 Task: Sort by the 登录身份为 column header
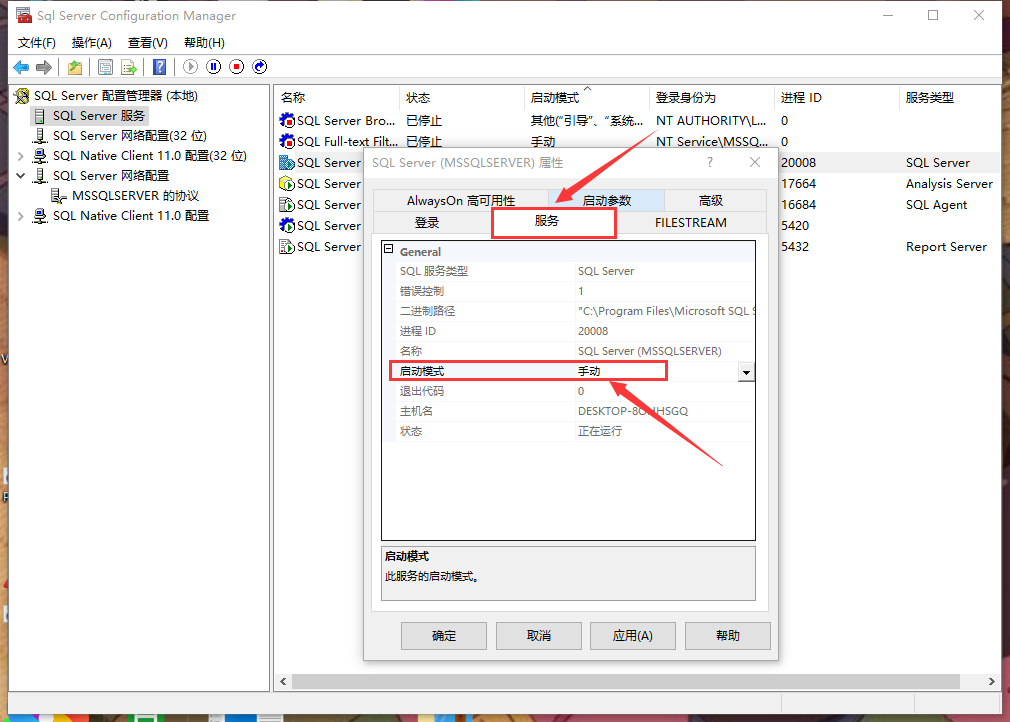(712, 98)
